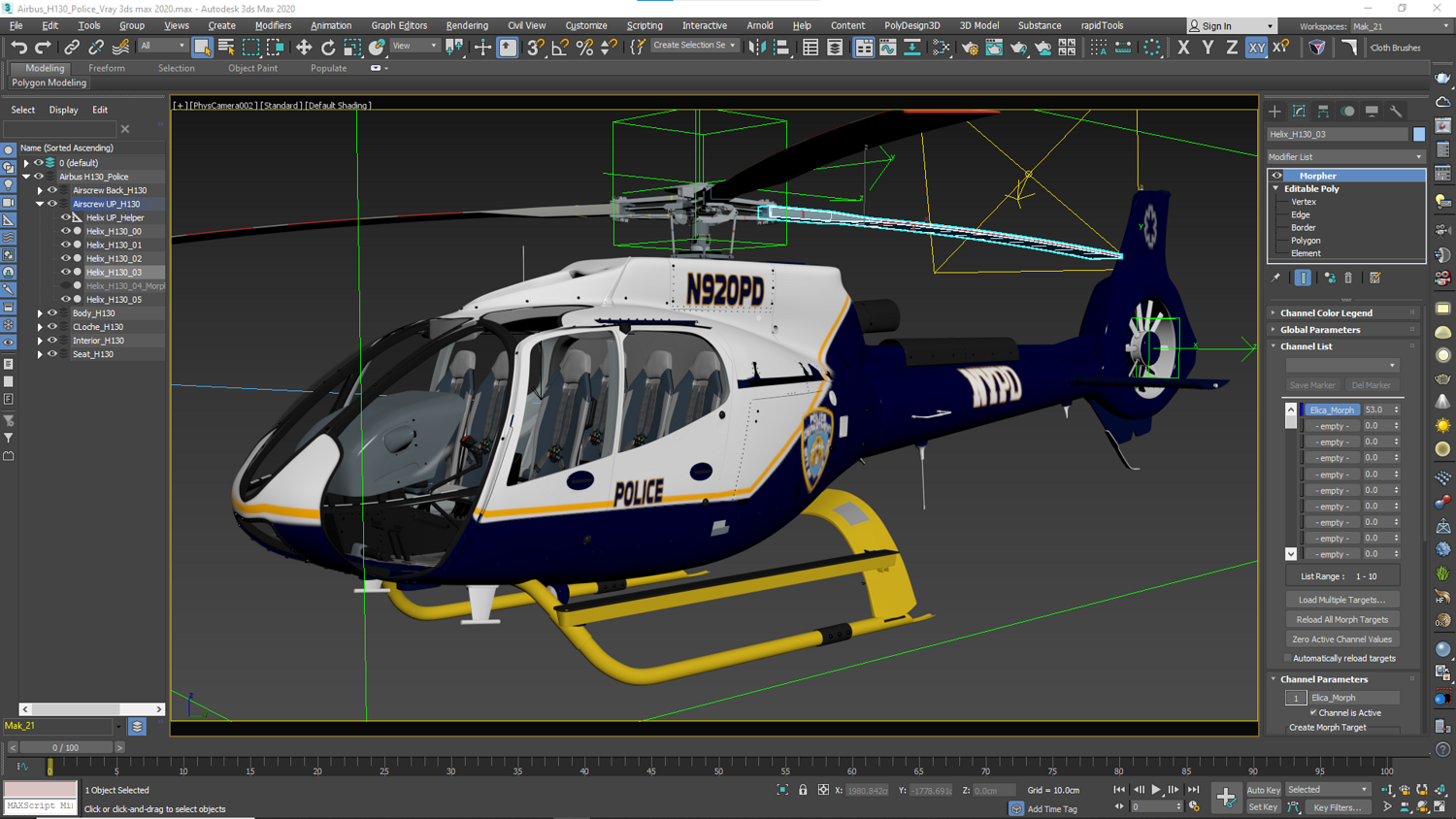Open Render Setup teapot icon
Screen dimensions: 1456x819
pyautogui.click(x=970, y=47)
